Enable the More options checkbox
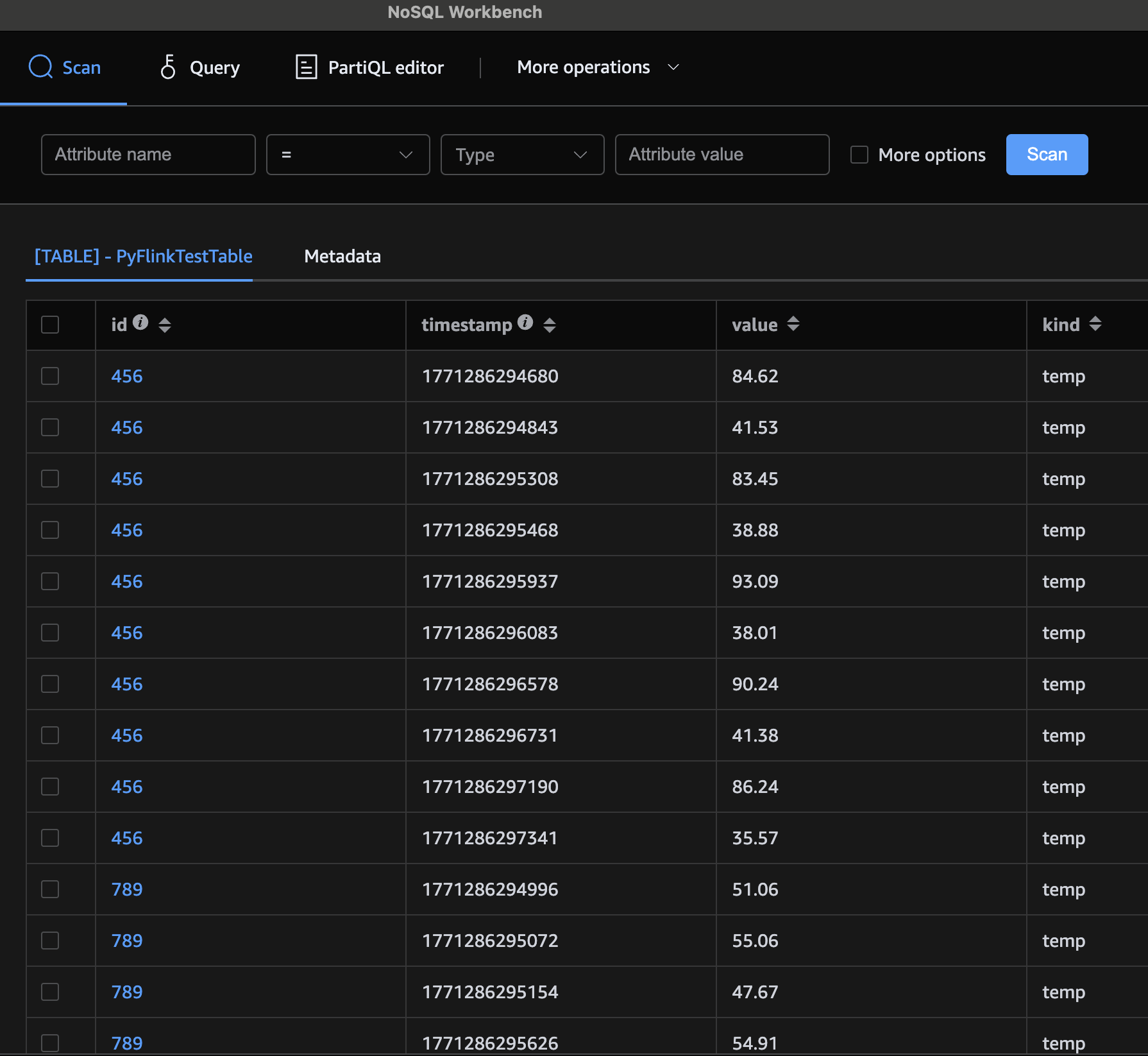The height and width of the screenshot is (1056, 1148). [x=859, y=155]
